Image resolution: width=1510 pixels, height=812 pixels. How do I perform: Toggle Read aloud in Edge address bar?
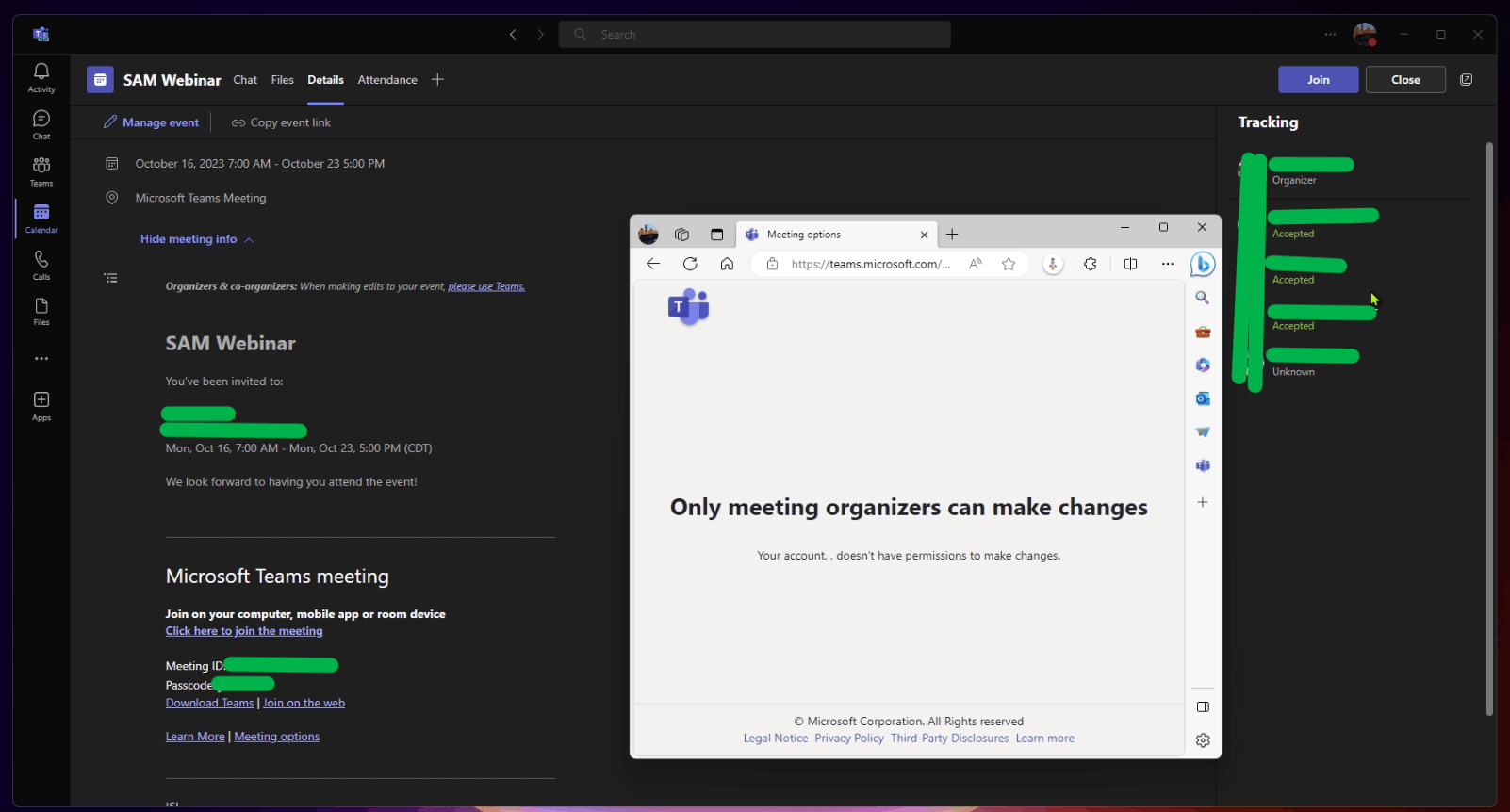(976, 264)
